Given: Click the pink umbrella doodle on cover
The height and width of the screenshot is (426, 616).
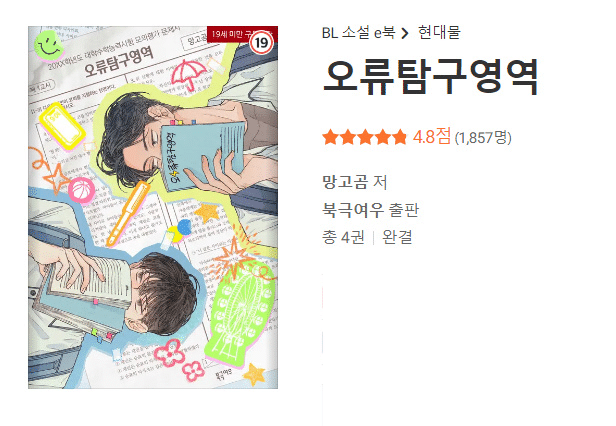Looking at the screenshot, I should point(189,74).
